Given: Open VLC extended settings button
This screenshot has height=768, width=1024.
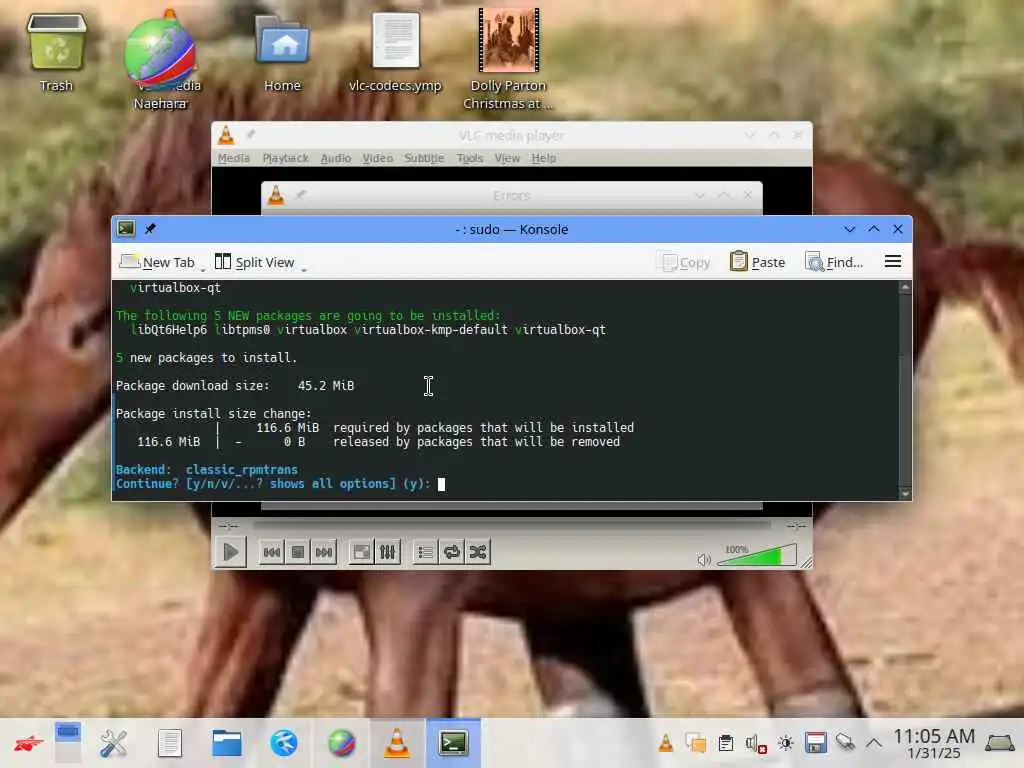Looking at the screenshot, I should click(x=387, y=552).
